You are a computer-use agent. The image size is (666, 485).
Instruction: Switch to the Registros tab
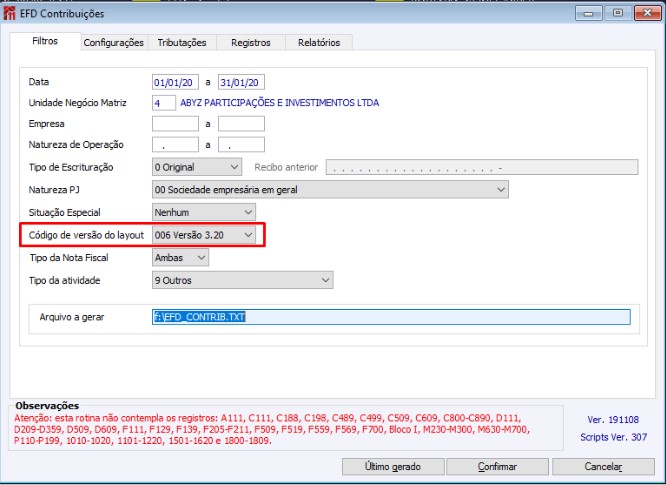[251, 42]
